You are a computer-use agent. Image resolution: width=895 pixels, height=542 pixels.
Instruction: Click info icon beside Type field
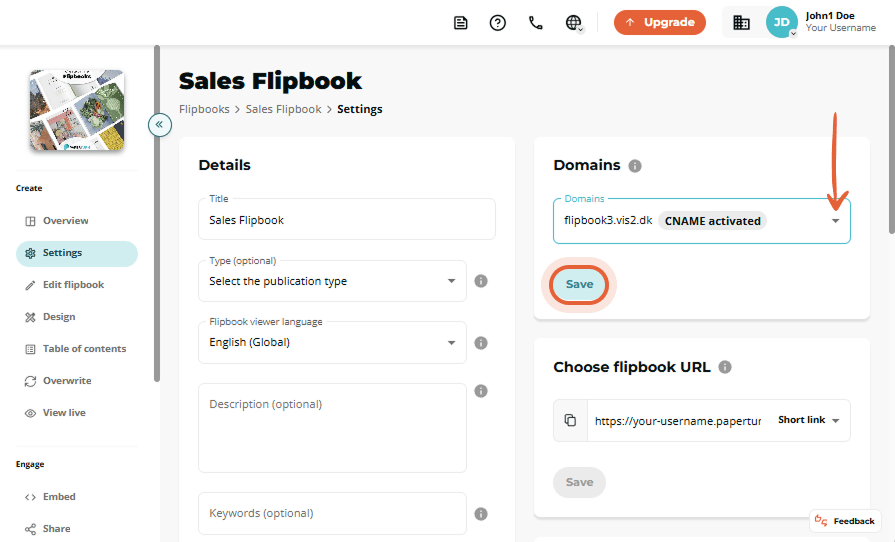click(x=481, y=281)
